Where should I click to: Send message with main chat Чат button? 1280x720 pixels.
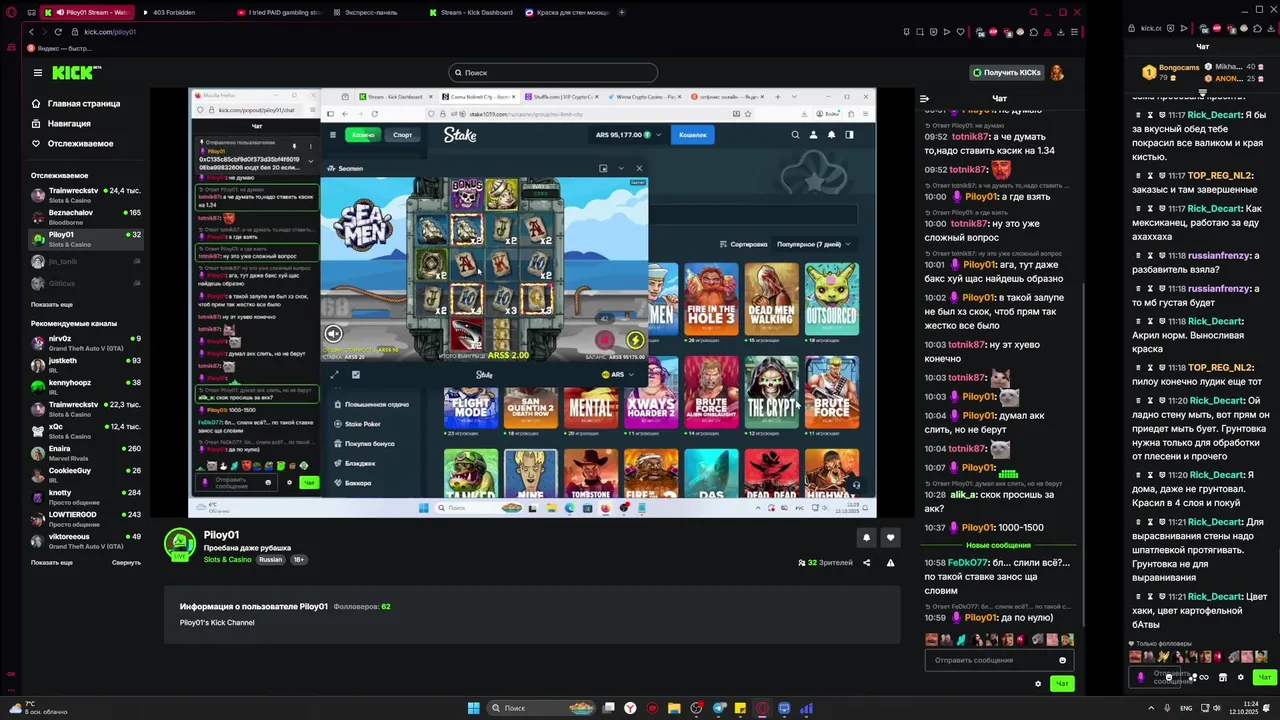1062,684
